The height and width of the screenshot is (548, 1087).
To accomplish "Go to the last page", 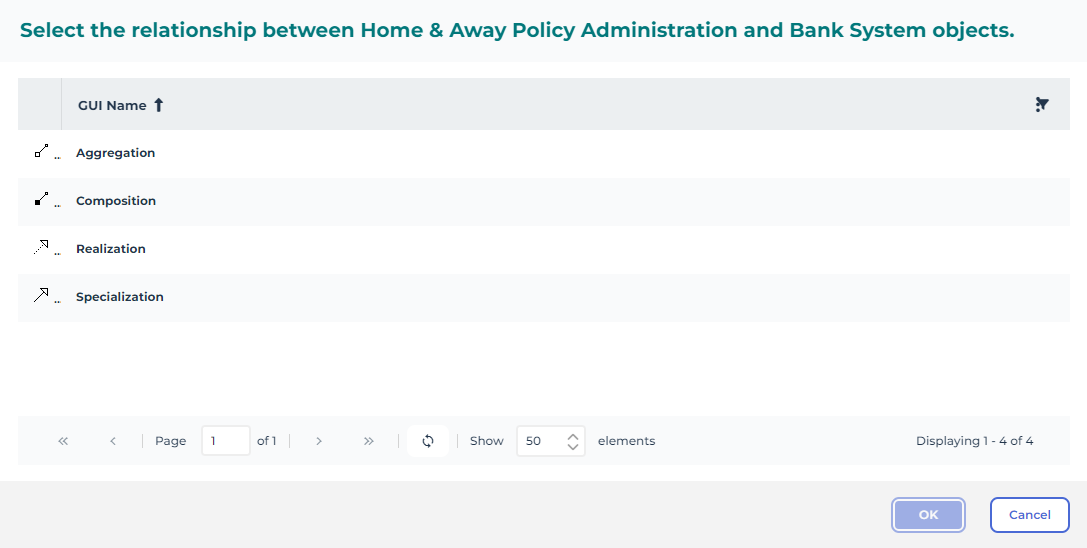I will pyautogui.click(x=369, y=441).
